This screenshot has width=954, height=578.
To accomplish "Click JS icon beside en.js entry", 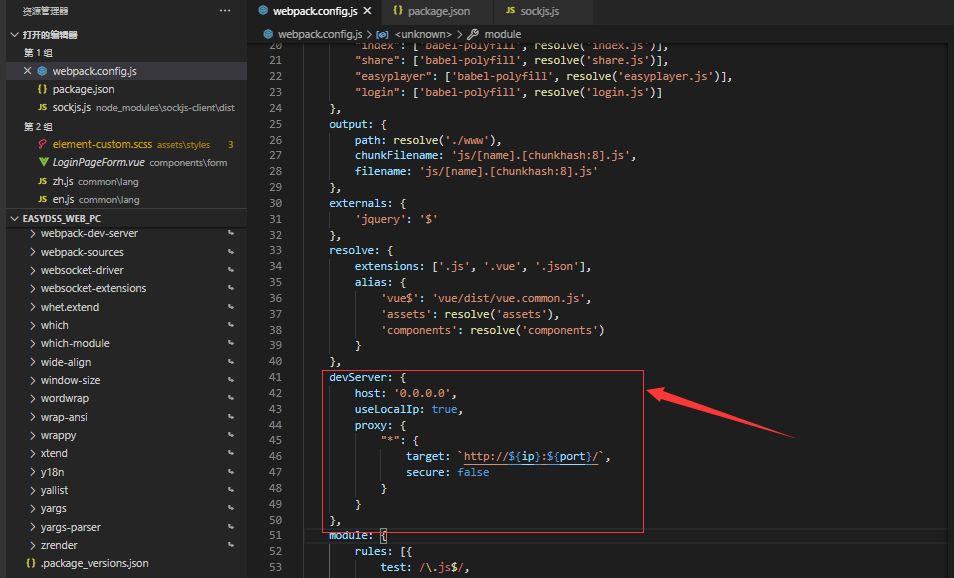I will point(43,199).
